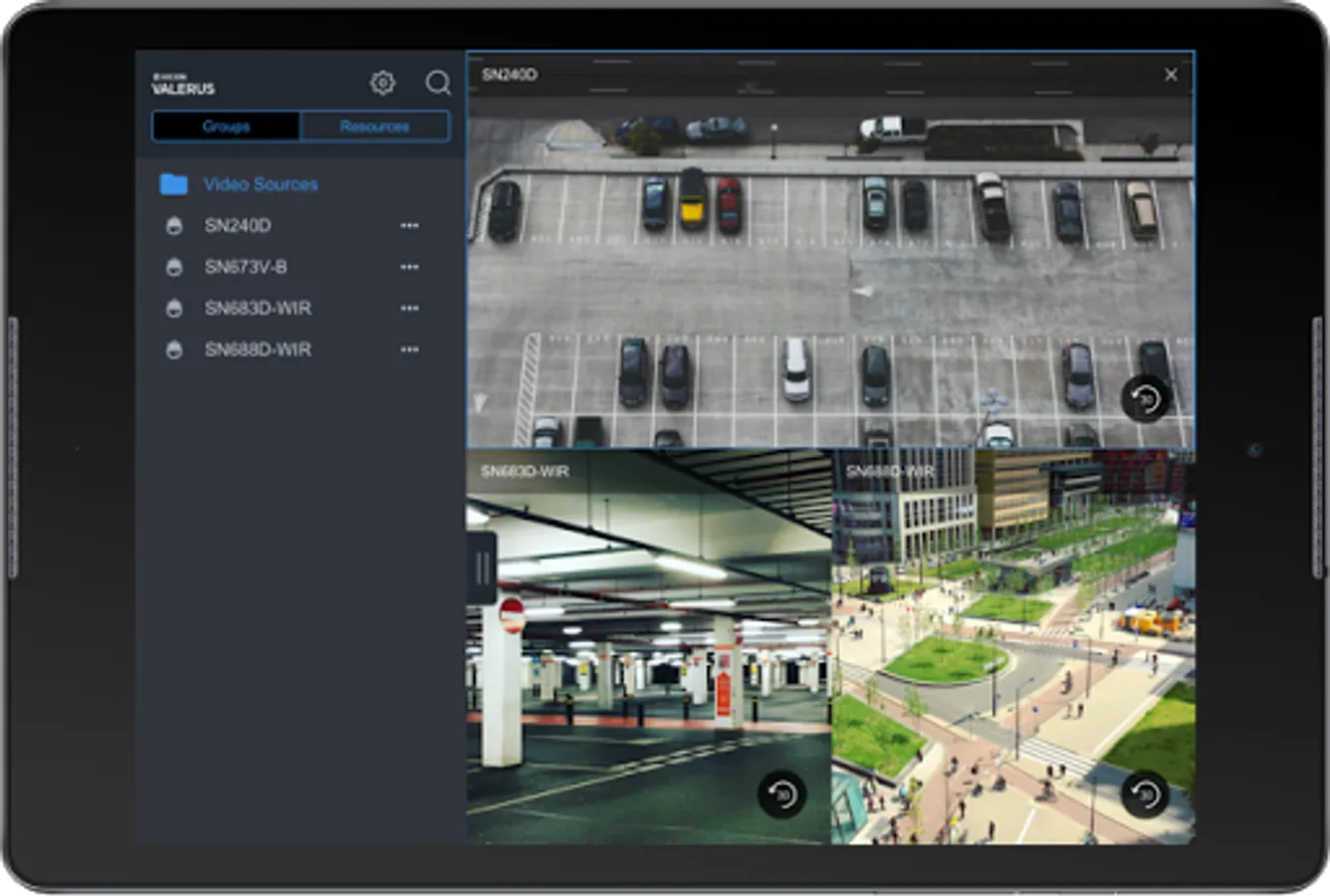Open more options for SN688D-WIR
This screenshot has width=1330, height=896.
pyautogui.click(x=409, y=349)
